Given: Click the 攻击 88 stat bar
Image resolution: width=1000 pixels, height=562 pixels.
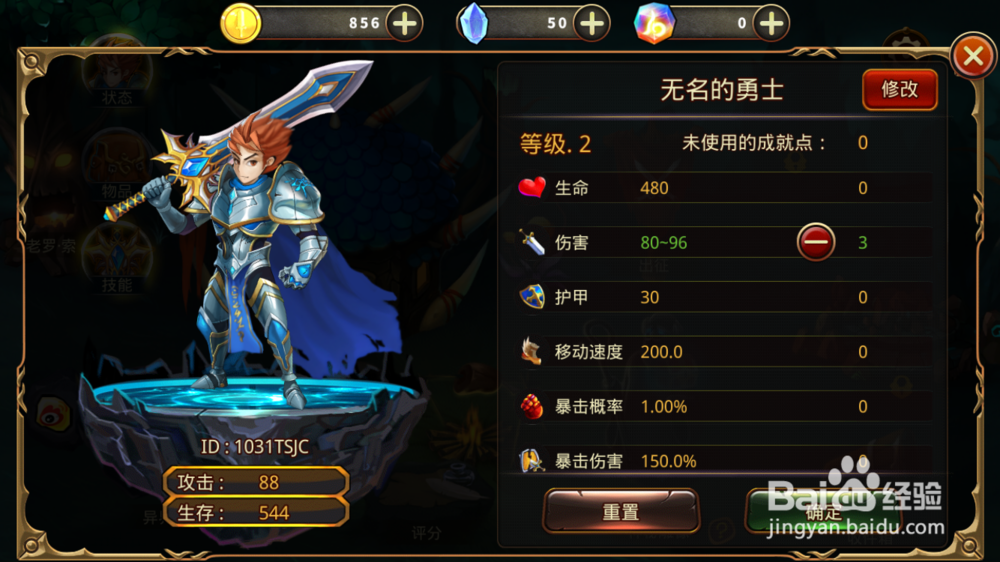Looking at the screenshot, I should (256, 482).
